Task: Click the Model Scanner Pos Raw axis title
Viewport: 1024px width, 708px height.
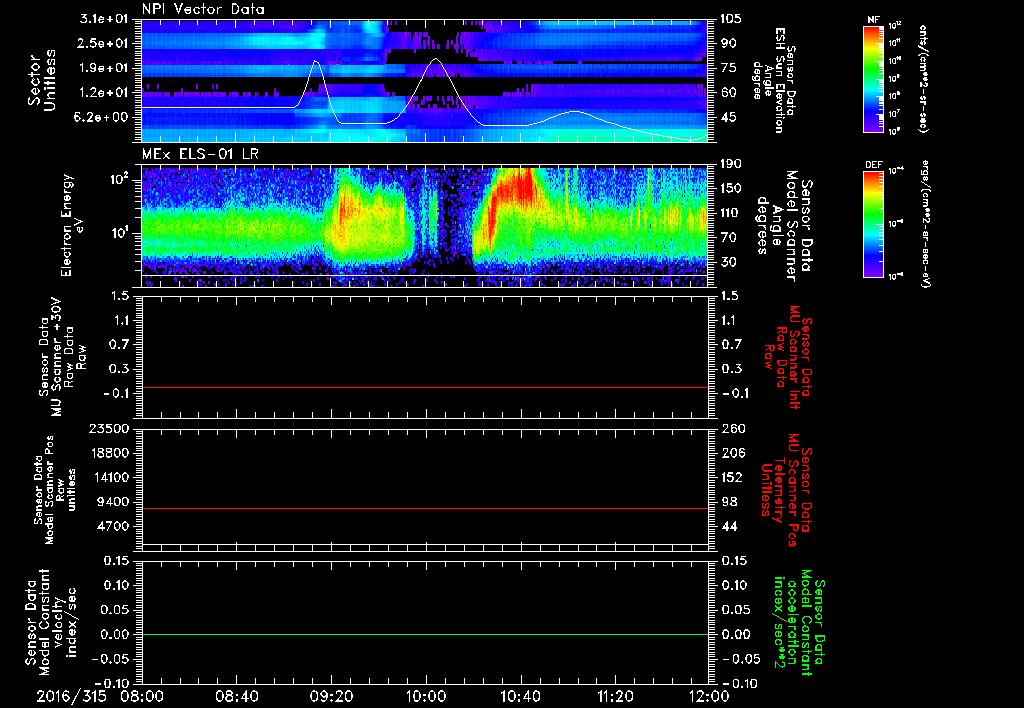Action: pos(54,490)
